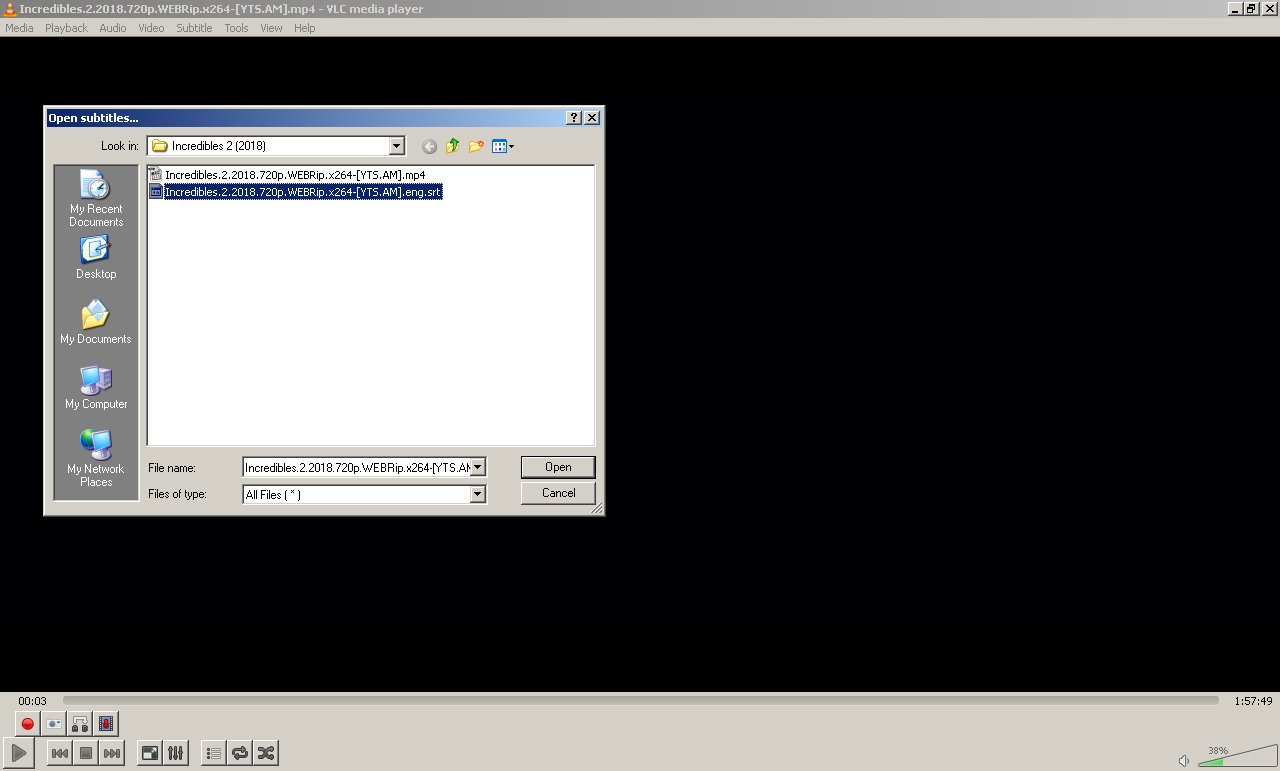Toggle shuffle random playback
This screenshot has width=1280, height=771.
266,753
